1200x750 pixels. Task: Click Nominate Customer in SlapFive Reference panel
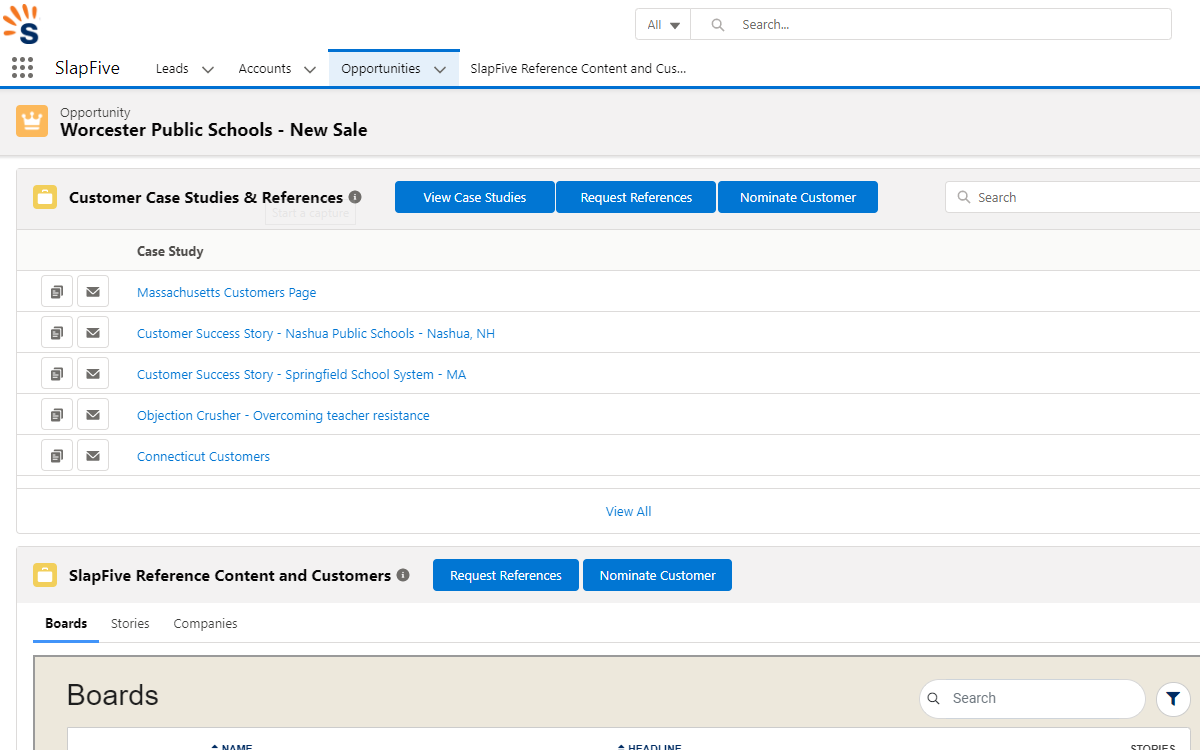(658, 575)
